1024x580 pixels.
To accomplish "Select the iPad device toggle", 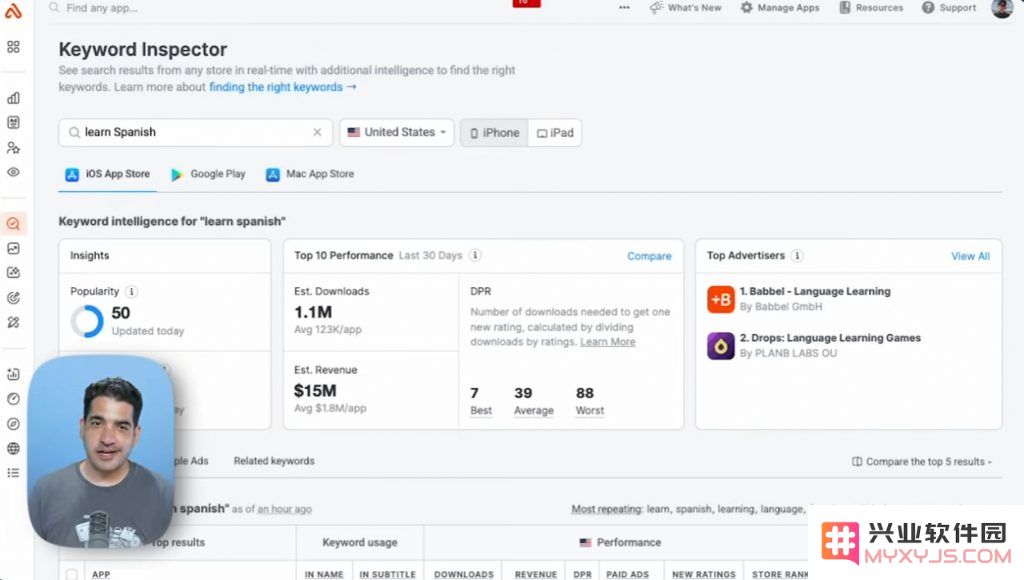I will [x=555, y=133].
